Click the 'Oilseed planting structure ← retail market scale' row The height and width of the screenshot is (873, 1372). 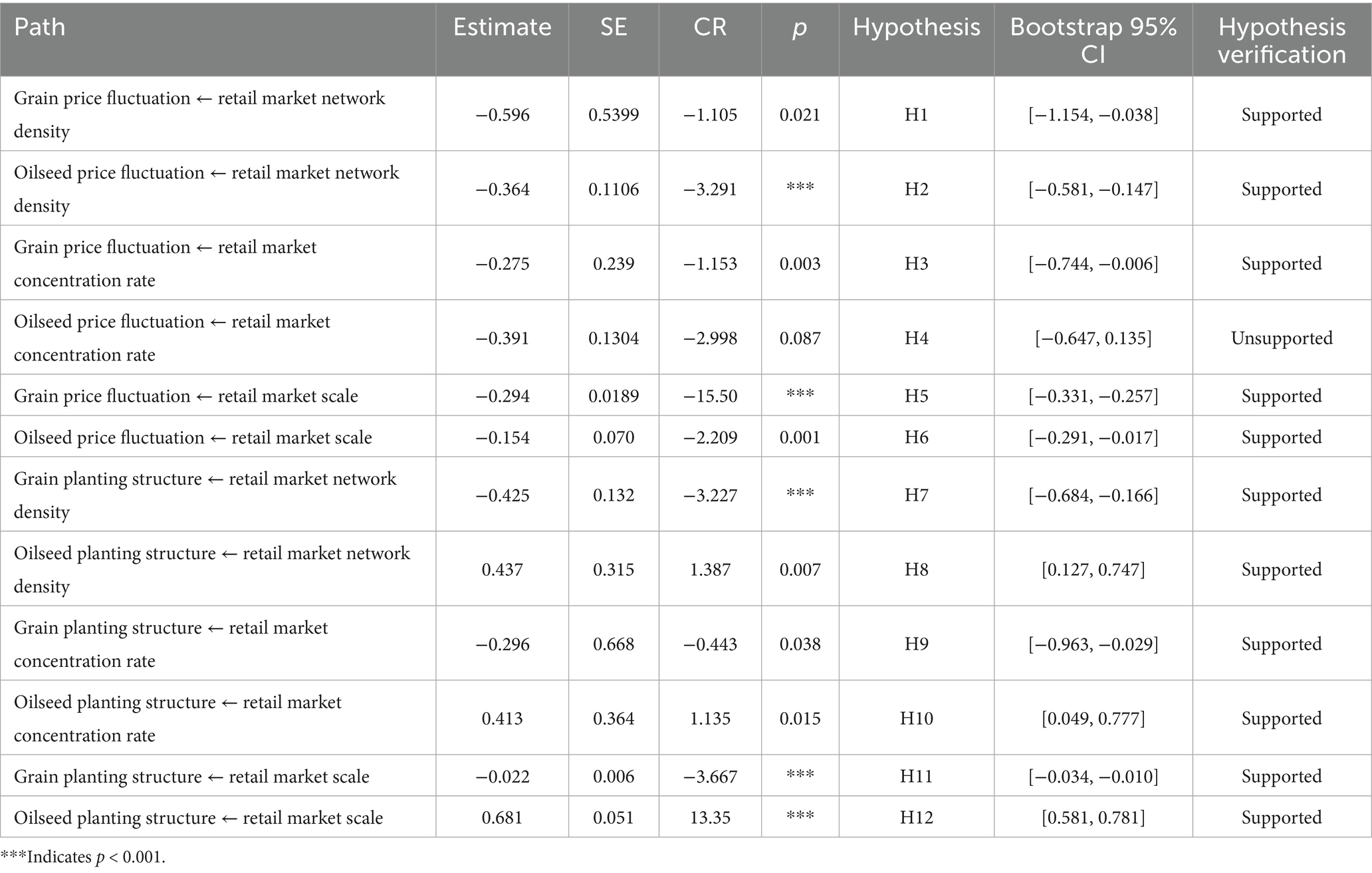click(x=198, y=817)
